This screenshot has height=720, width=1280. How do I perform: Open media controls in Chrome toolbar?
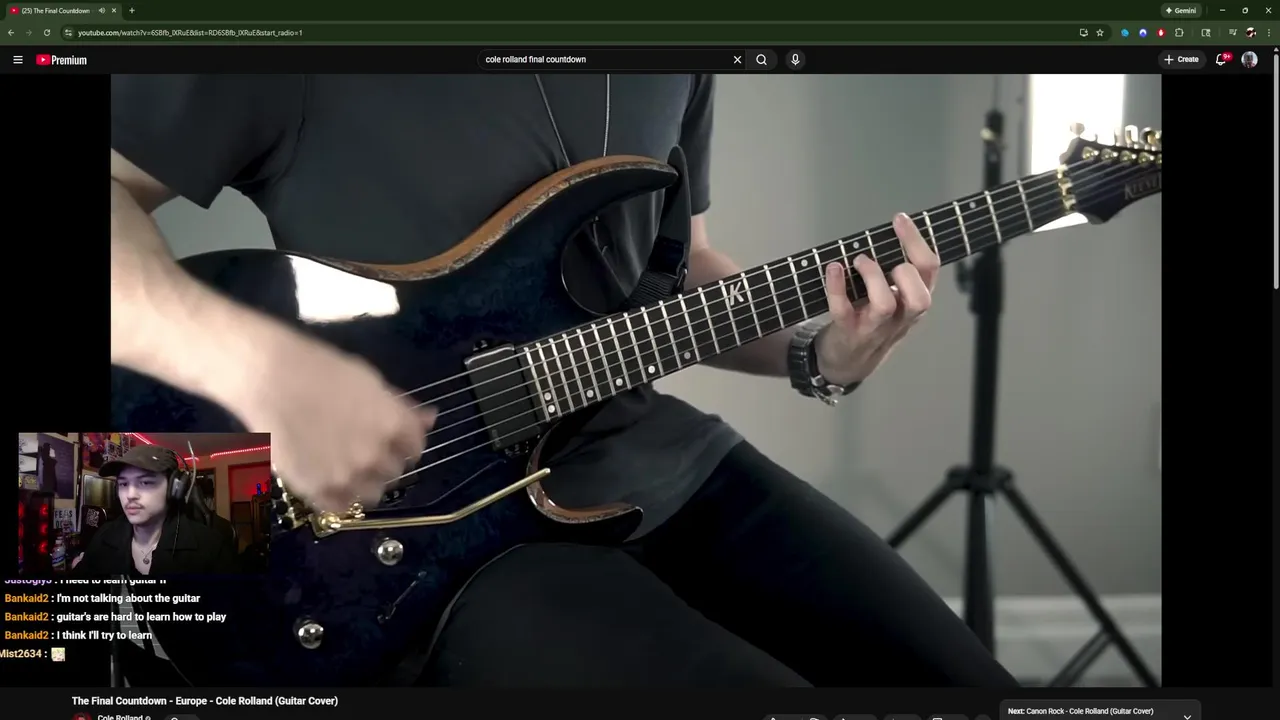pyautogui.click(x=1232, y=33)
